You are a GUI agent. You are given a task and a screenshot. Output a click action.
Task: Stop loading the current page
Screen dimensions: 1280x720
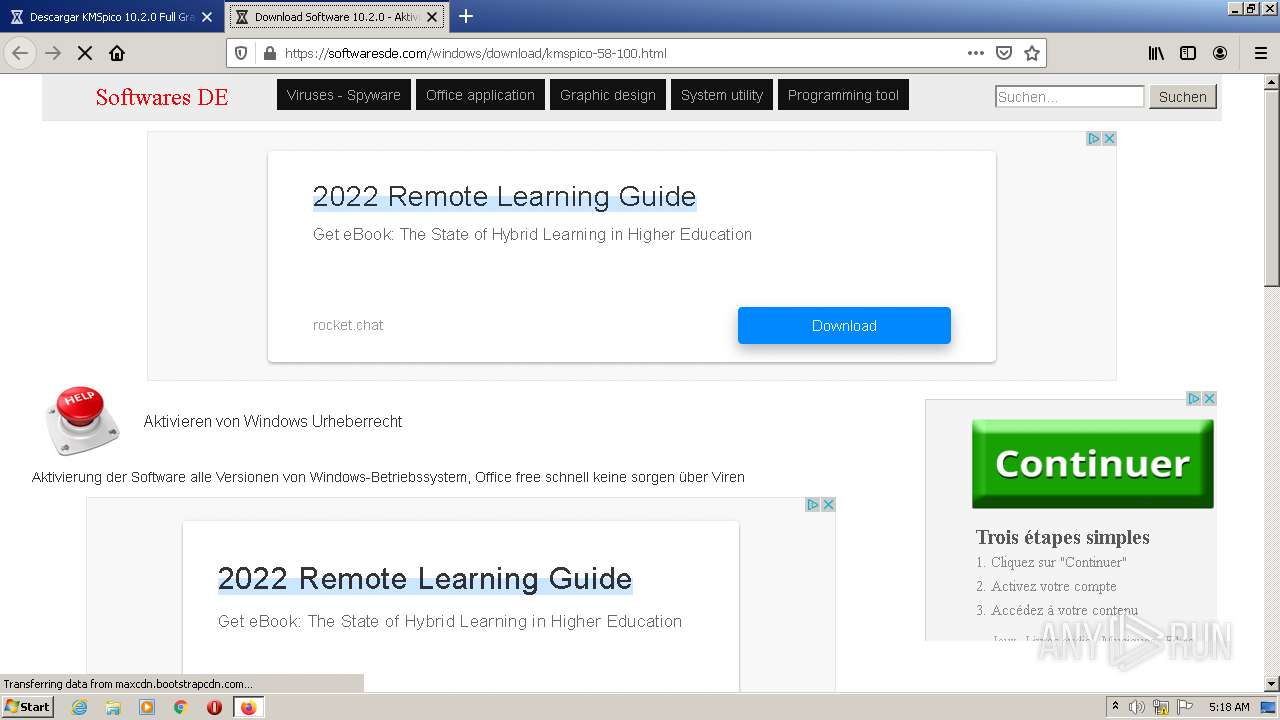point(85,53)
